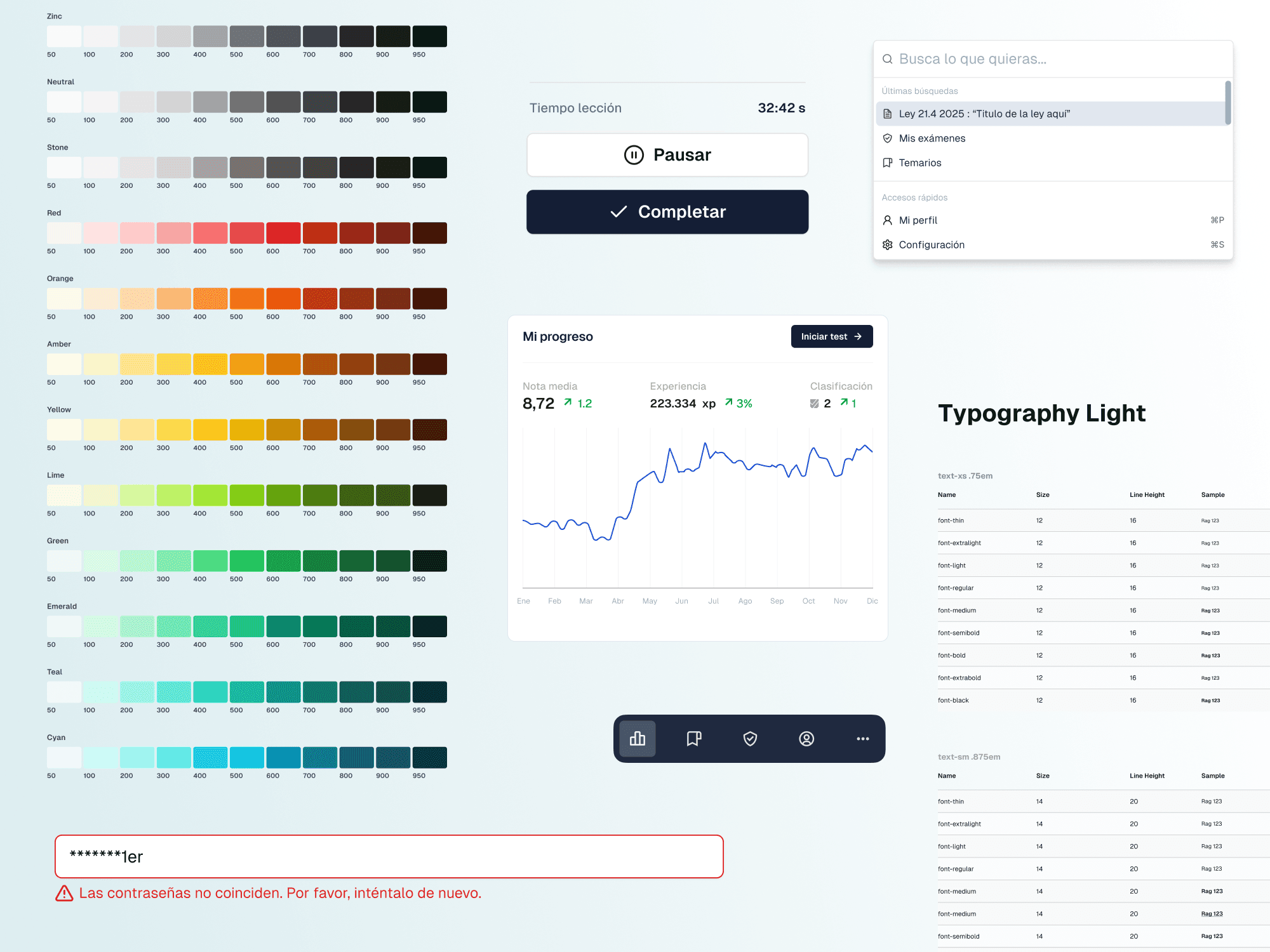Click into the password field with asterisks
Image resolution: width=1270 pixels, height=952 pixels.
click(389, 857)
